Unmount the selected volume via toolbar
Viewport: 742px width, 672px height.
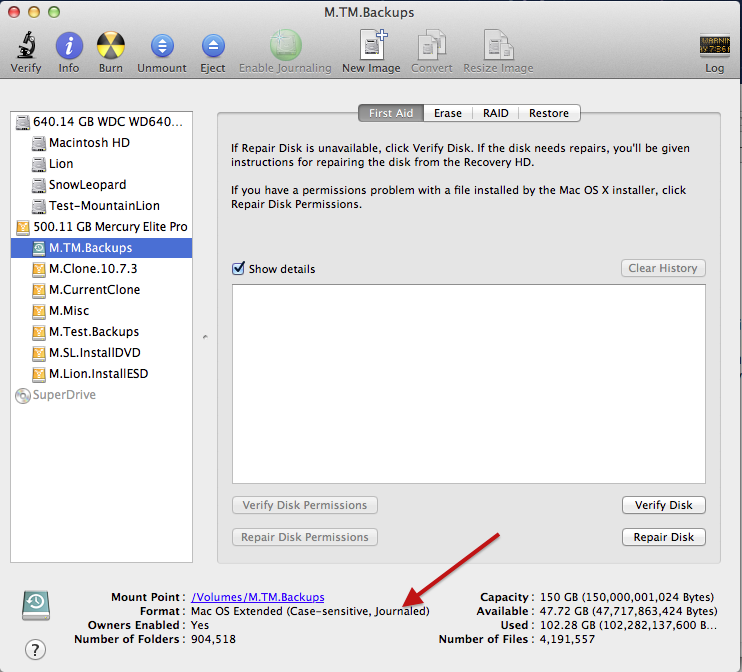(x=162, y=46)
